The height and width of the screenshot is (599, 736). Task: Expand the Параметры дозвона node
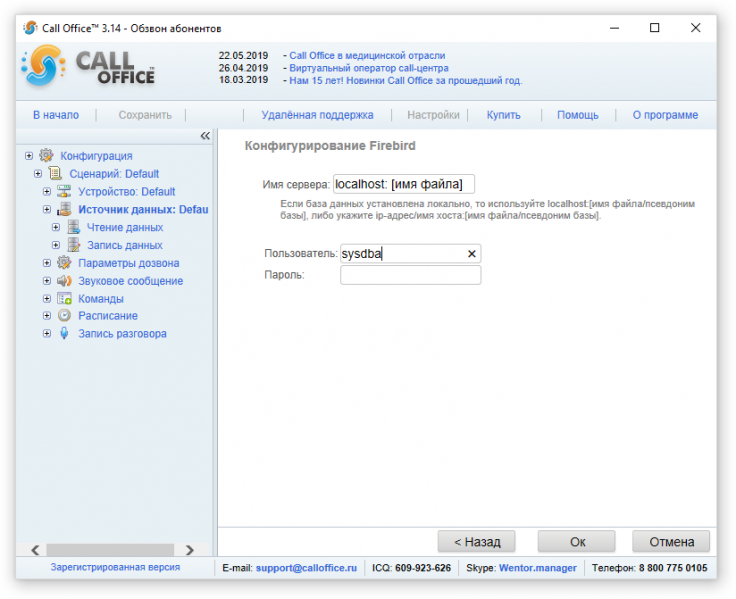tap(46, 263)
